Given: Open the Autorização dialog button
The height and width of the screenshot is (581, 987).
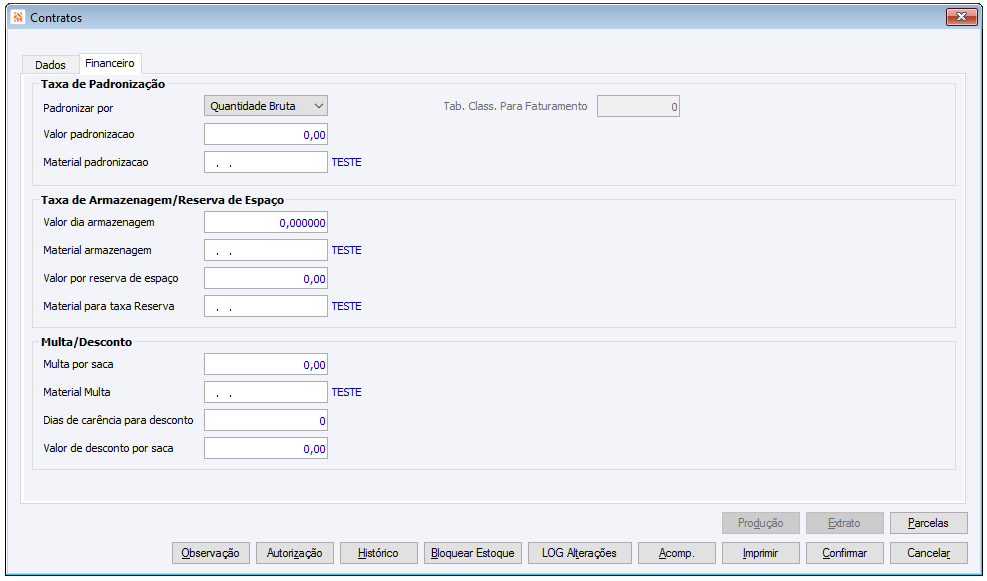Looking at the screenshot, I should pyautogui.click(x=294, y=553).
